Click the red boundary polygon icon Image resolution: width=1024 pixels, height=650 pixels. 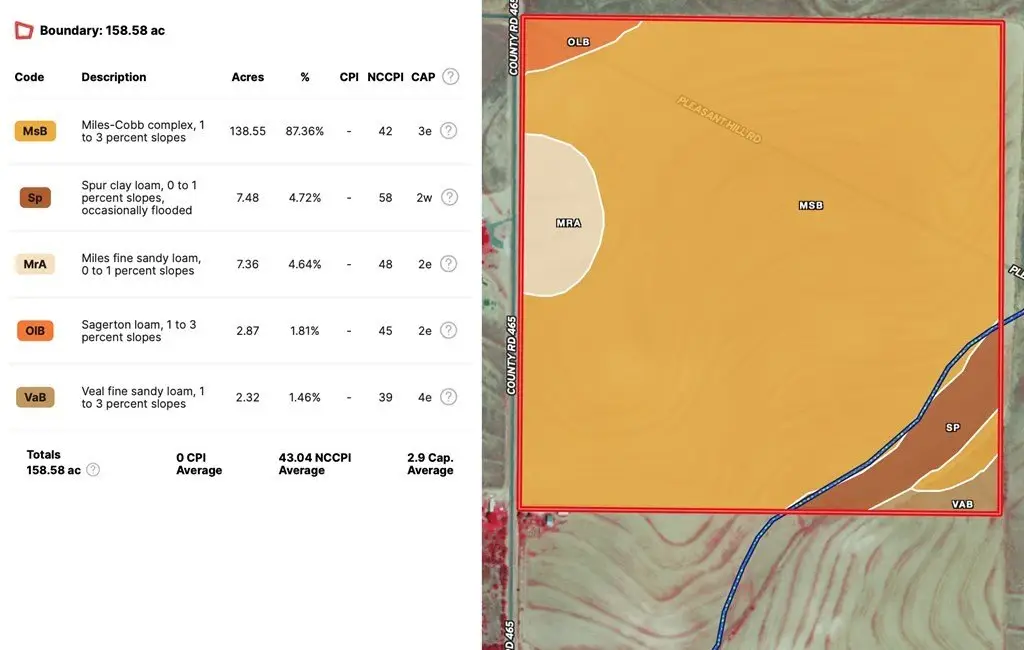pos(24,30)
